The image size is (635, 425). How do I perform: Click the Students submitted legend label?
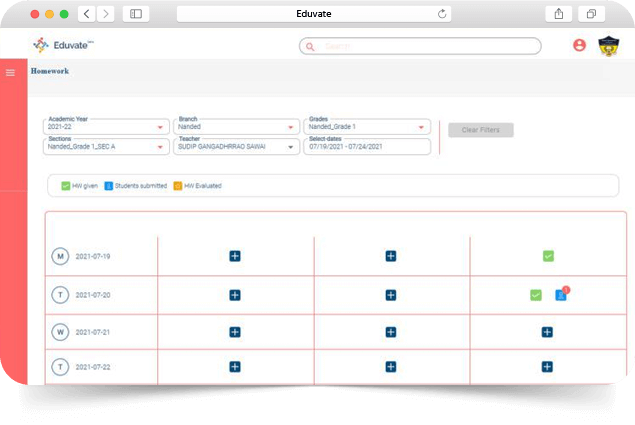141,186
